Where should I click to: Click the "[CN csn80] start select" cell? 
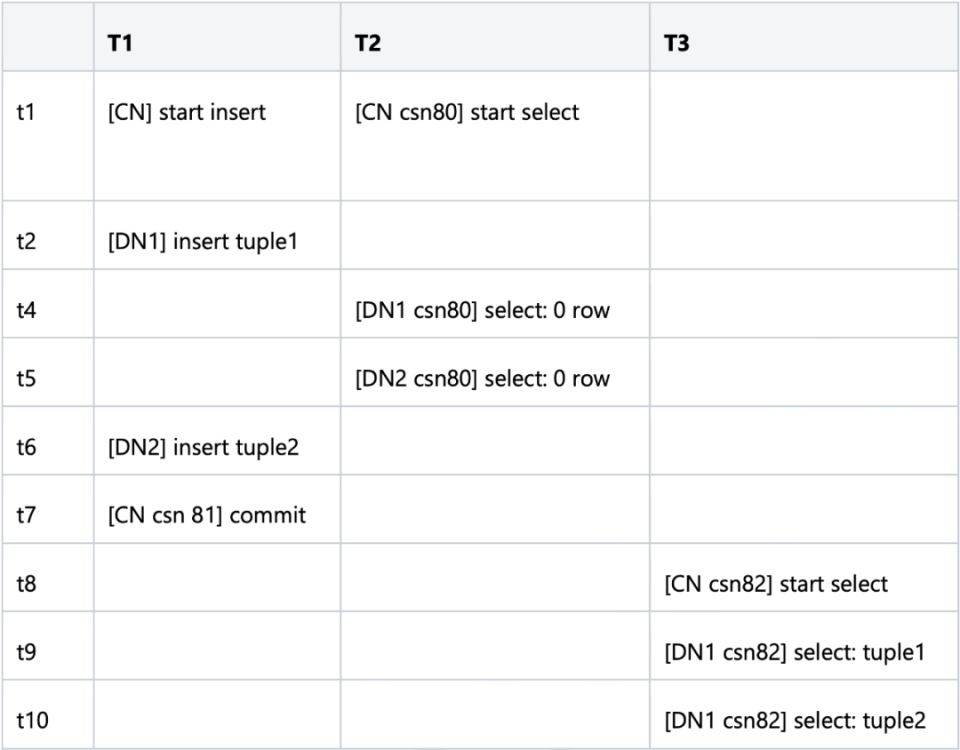[x=467, y=112]
